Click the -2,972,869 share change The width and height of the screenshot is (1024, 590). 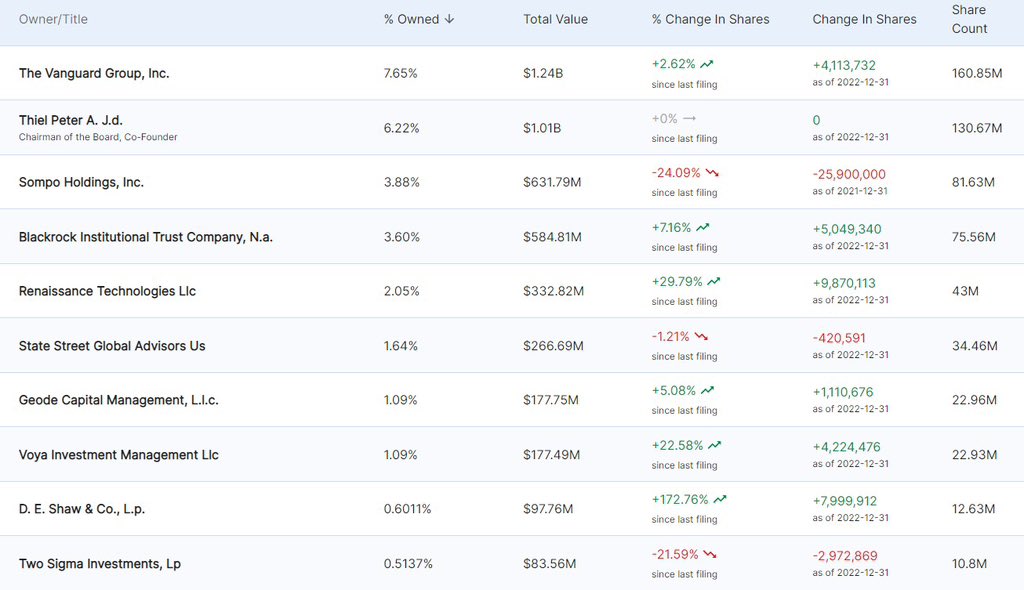(845, 556)
